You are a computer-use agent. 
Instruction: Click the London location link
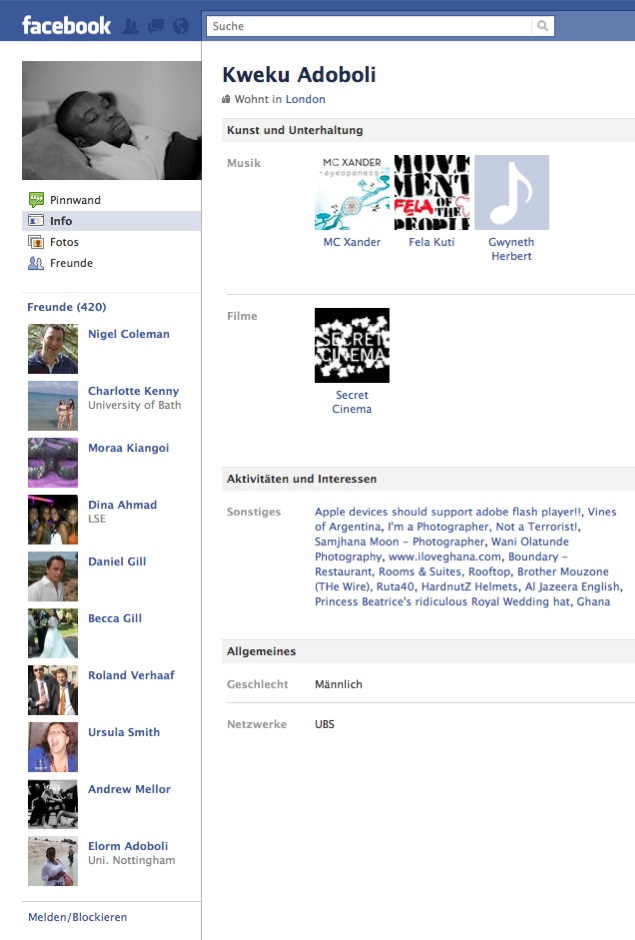pos(305,99)
